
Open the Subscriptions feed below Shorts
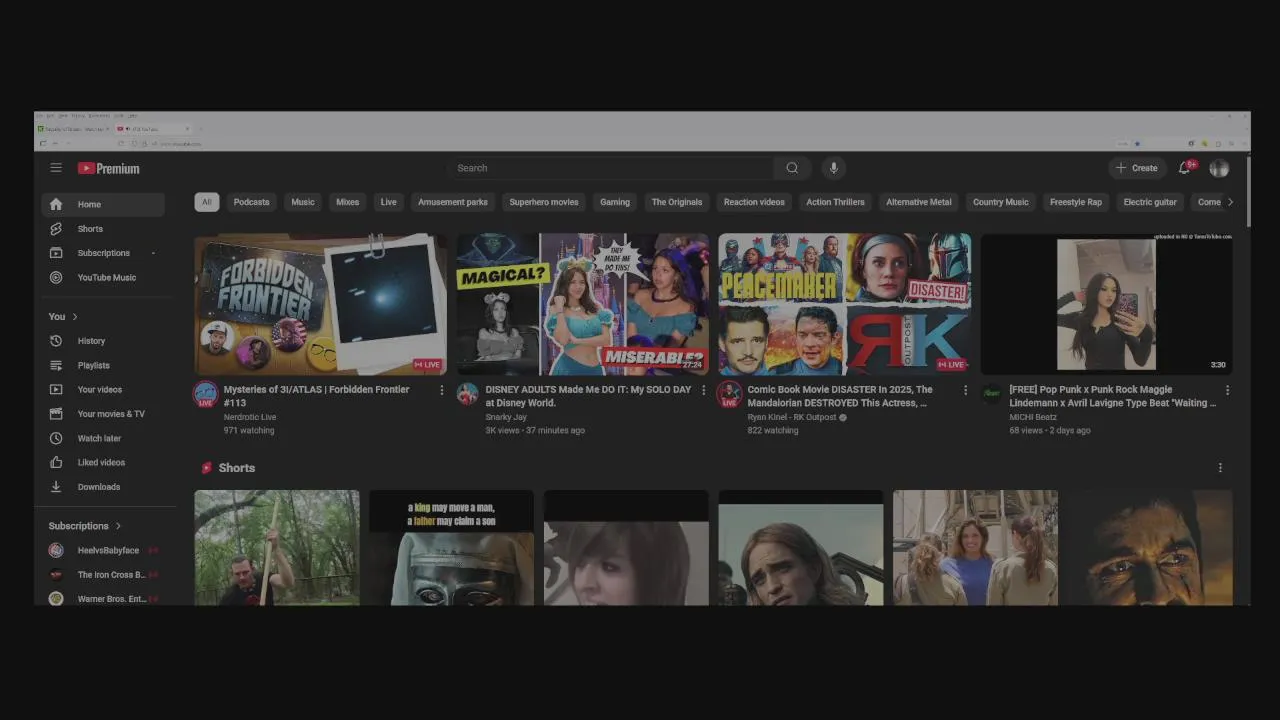[103, 253]
